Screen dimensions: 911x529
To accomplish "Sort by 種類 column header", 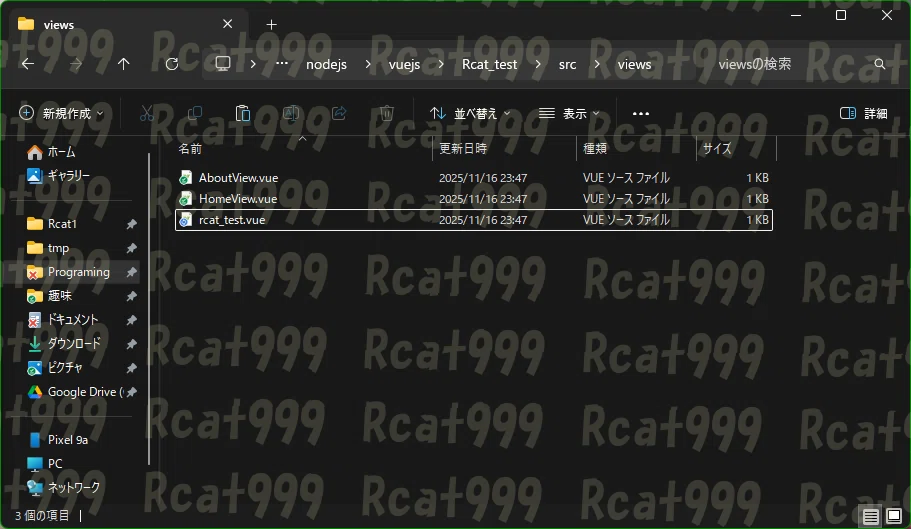I will tap(636, 149).
